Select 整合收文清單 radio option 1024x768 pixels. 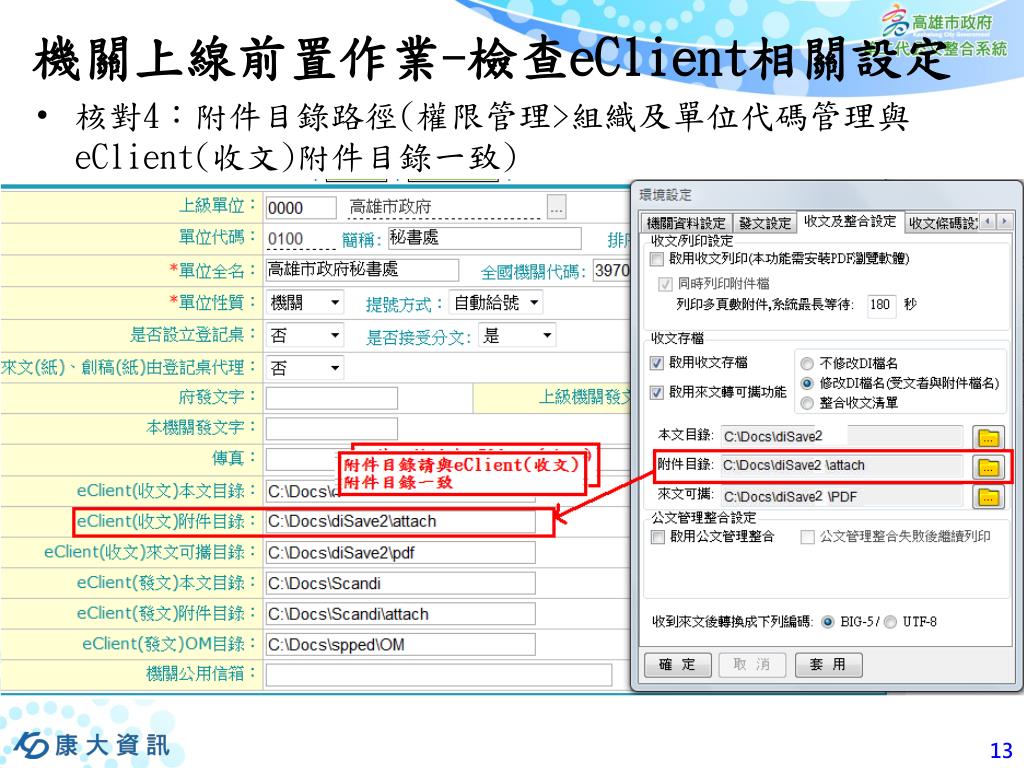tap(807, 404)
